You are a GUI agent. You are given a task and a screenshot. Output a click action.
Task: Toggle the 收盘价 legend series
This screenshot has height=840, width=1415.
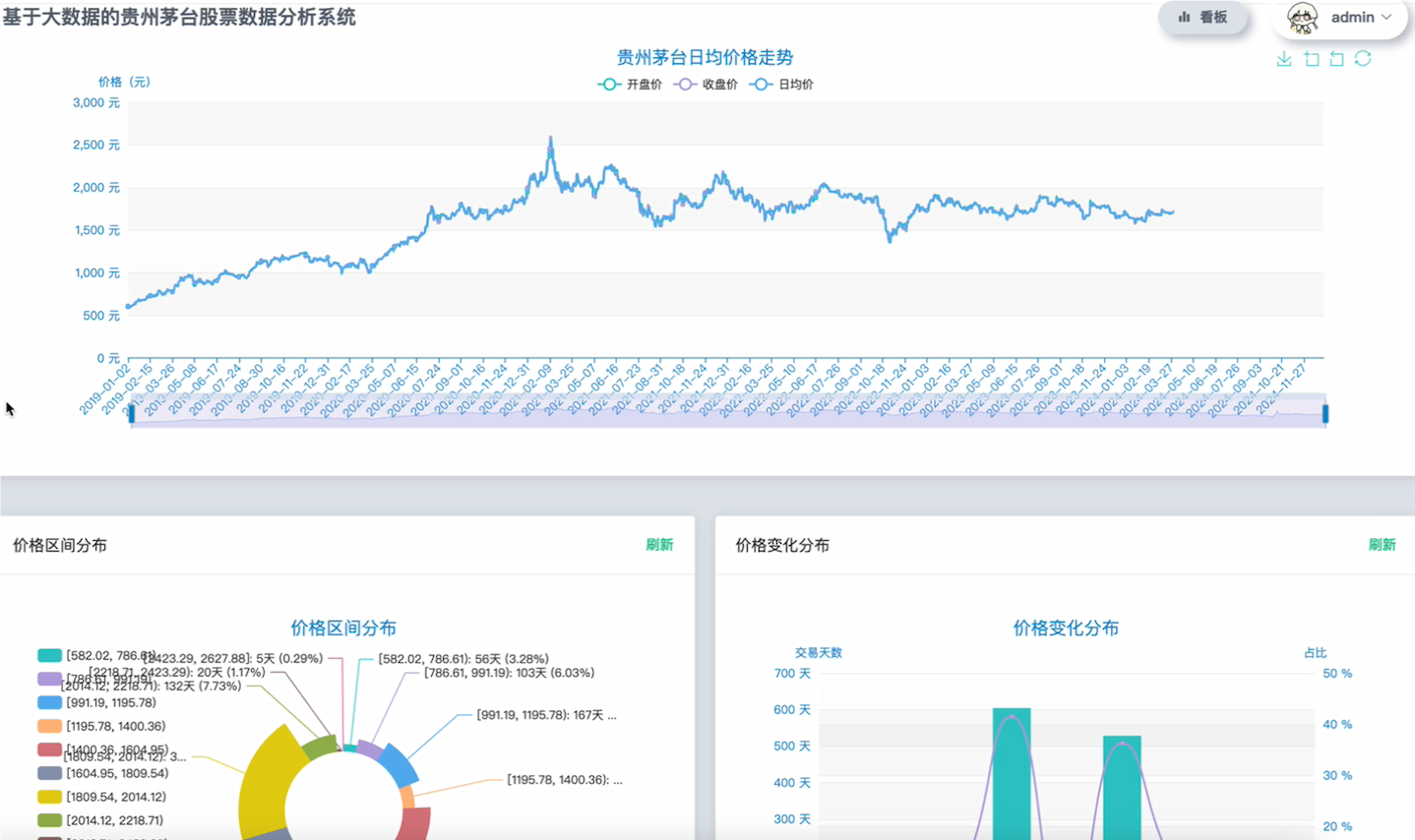click(x=706, y=85)
